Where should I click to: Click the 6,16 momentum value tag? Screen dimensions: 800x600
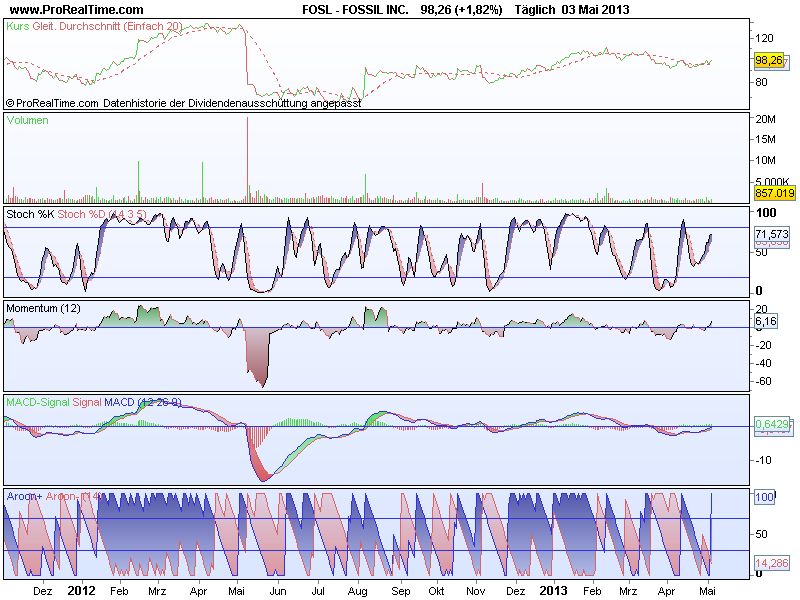click(765, 321)
